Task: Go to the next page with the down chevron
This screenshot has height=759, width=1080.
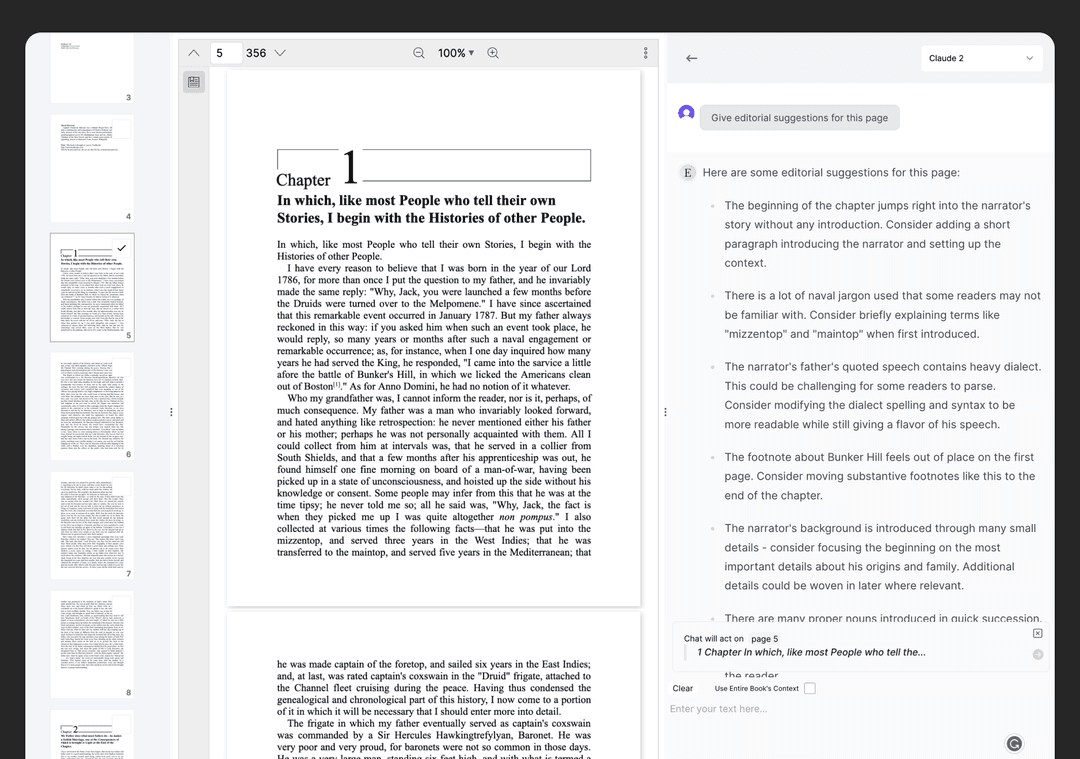Action: (x=280, y=53)
